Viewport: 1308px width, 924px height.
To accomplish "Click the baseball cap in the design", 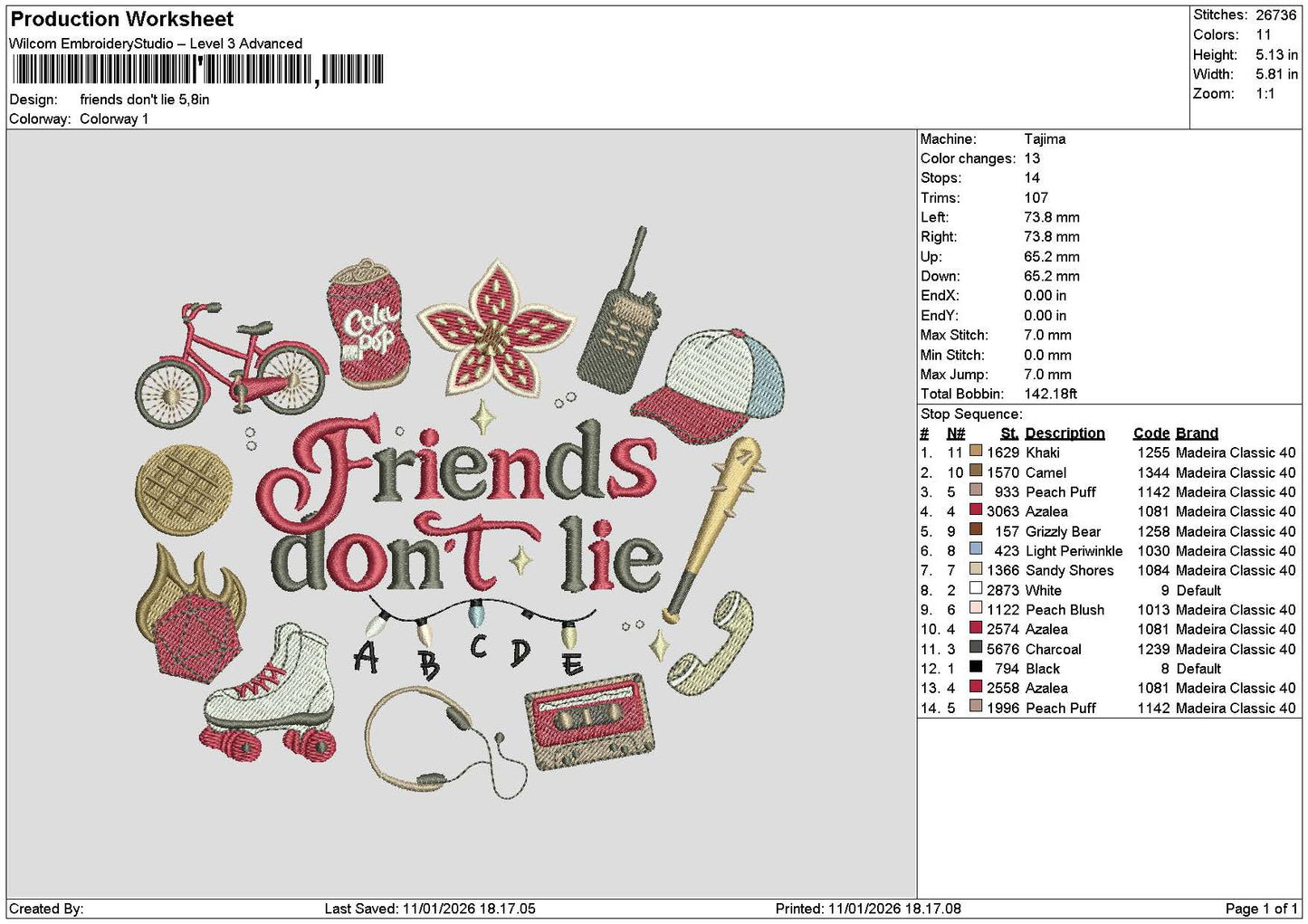I will [709, 385].
